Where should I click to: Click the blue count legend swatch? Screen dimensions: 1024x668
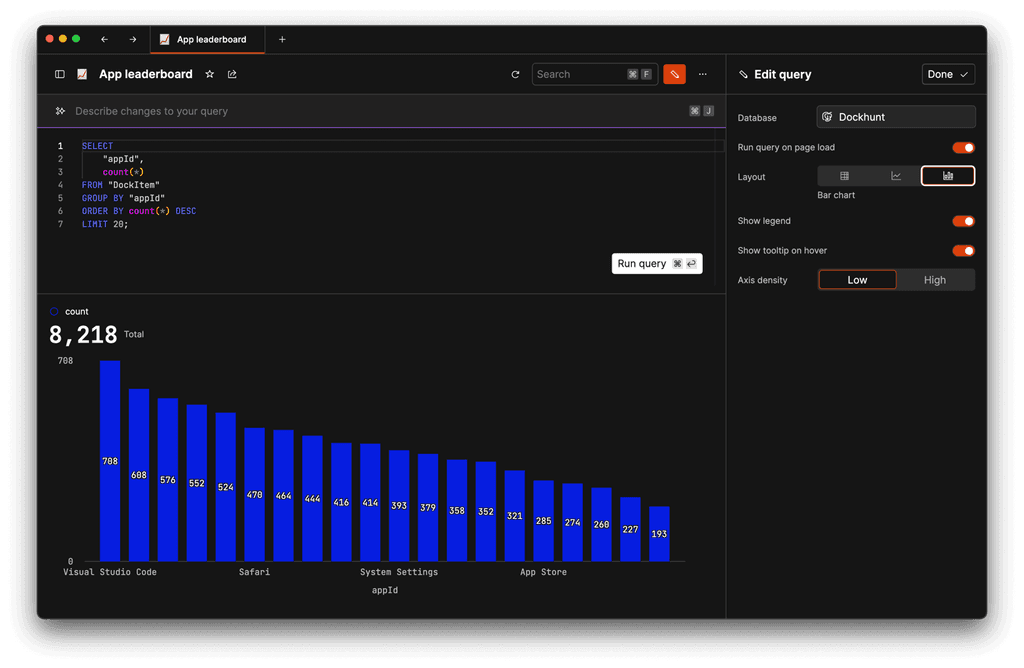click(x=53, y=311)
